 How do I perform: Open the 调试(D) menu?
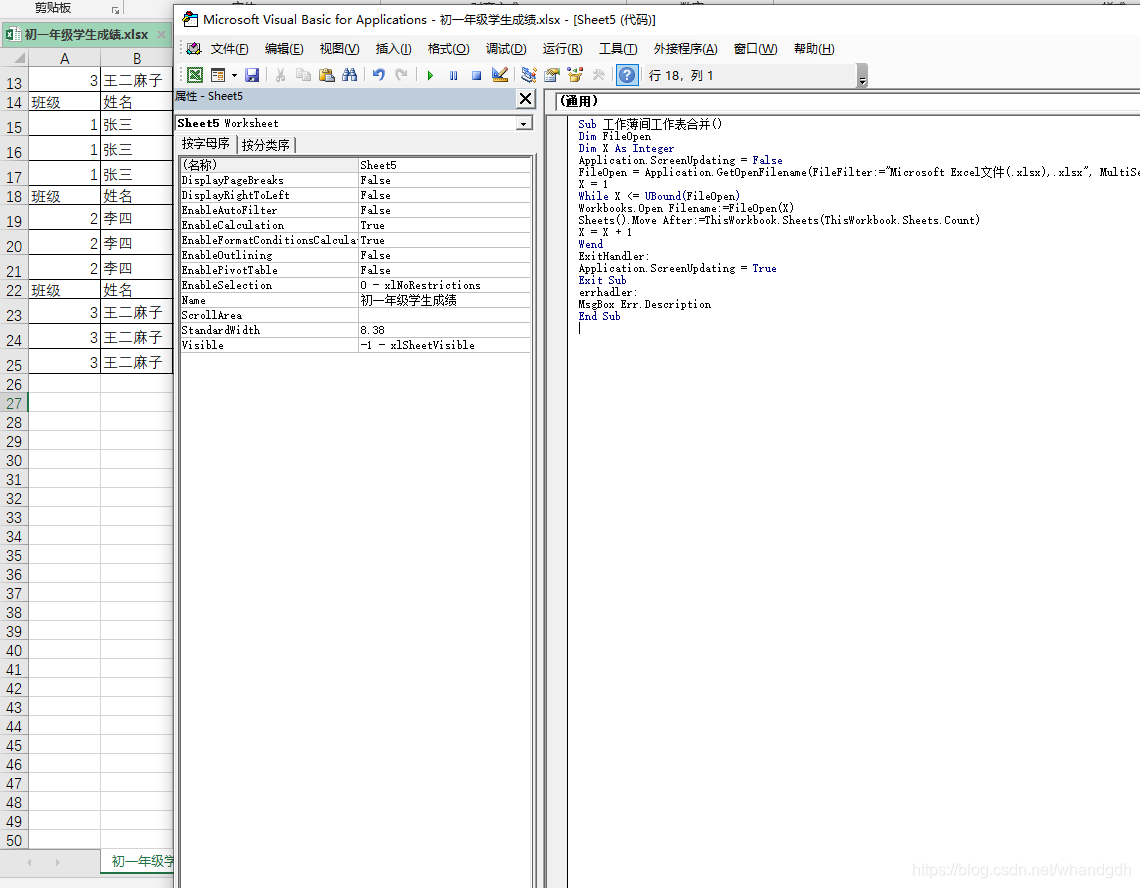(506, 49)
